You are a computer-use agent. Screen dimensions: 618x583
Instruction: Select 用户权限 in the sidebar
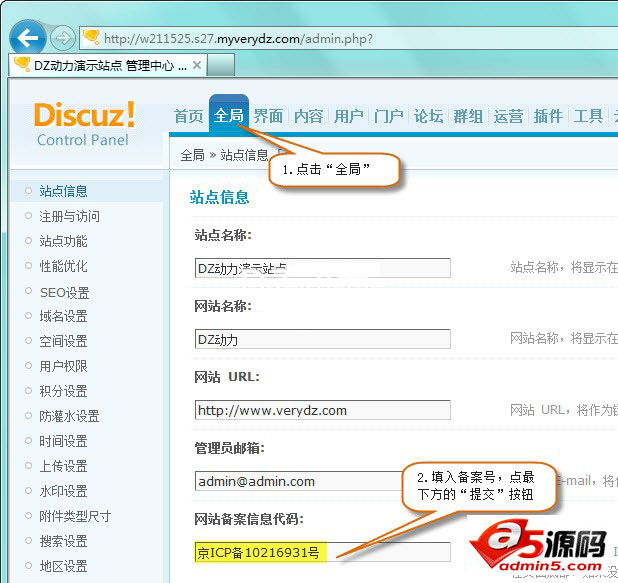pos(63,366)
